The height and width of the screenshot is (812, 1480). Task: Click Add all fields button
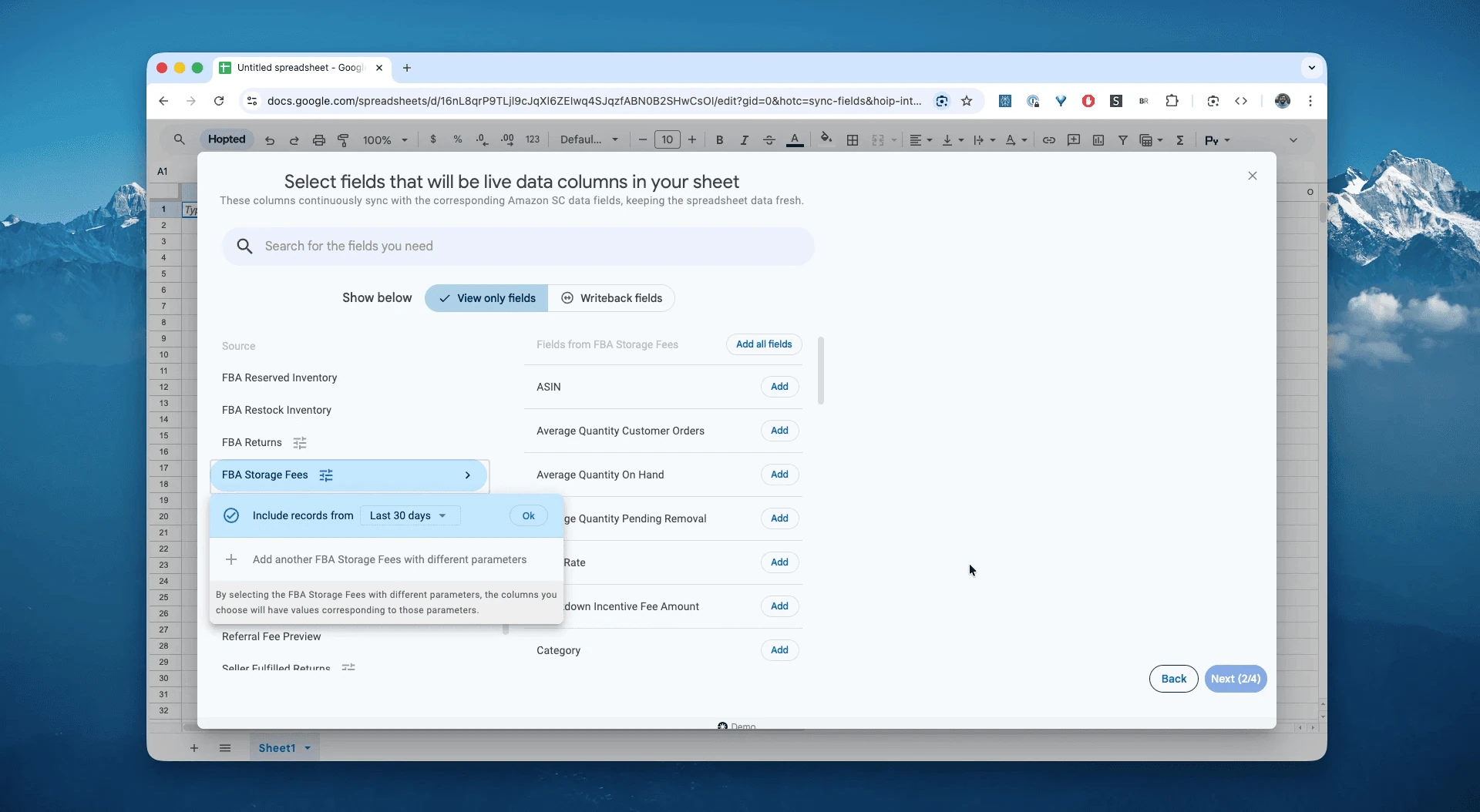point(764,344)
